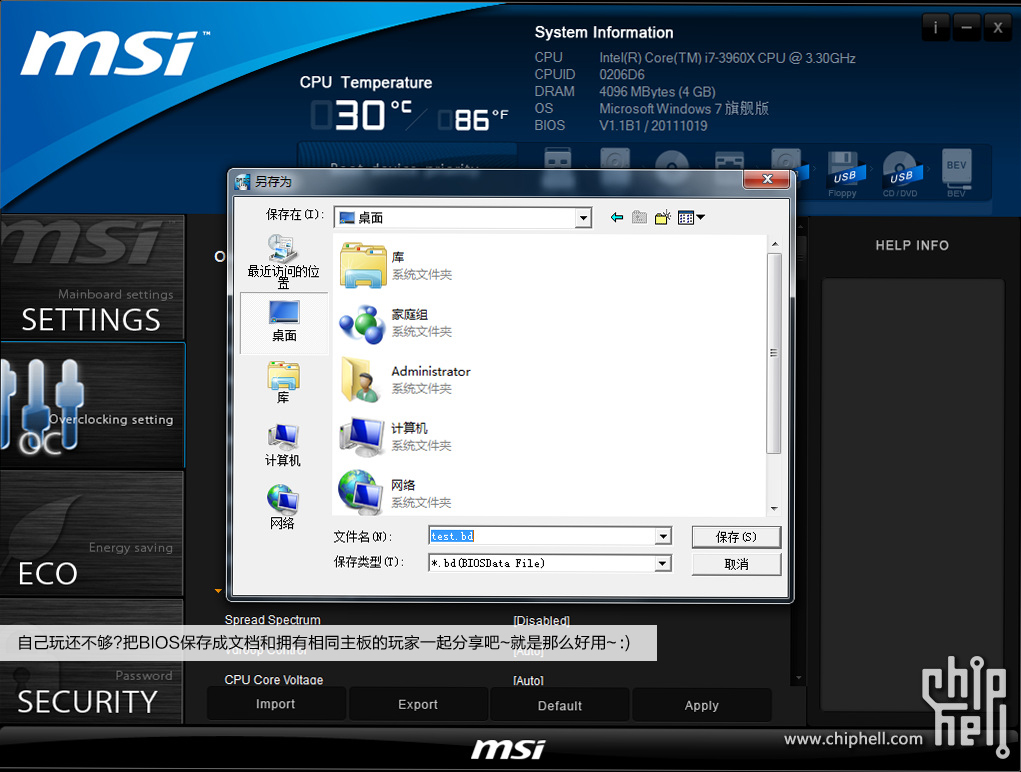Open the View menu icon in Save As dialog
The width and height of the screenshot is (1021, 772).
click(691, 217)
